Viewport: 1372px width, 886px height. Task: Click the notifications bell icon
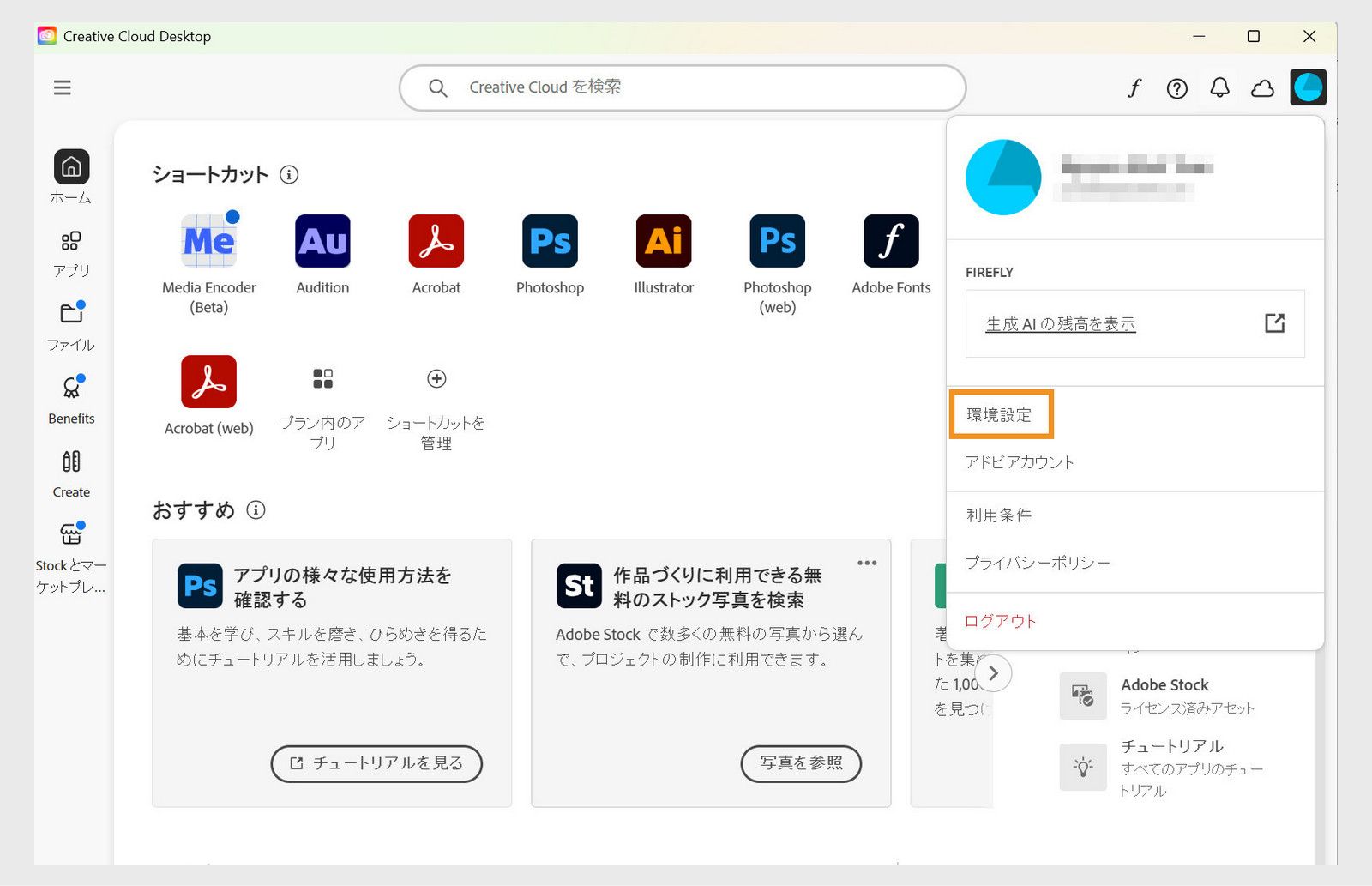(x=1219, y=87)
